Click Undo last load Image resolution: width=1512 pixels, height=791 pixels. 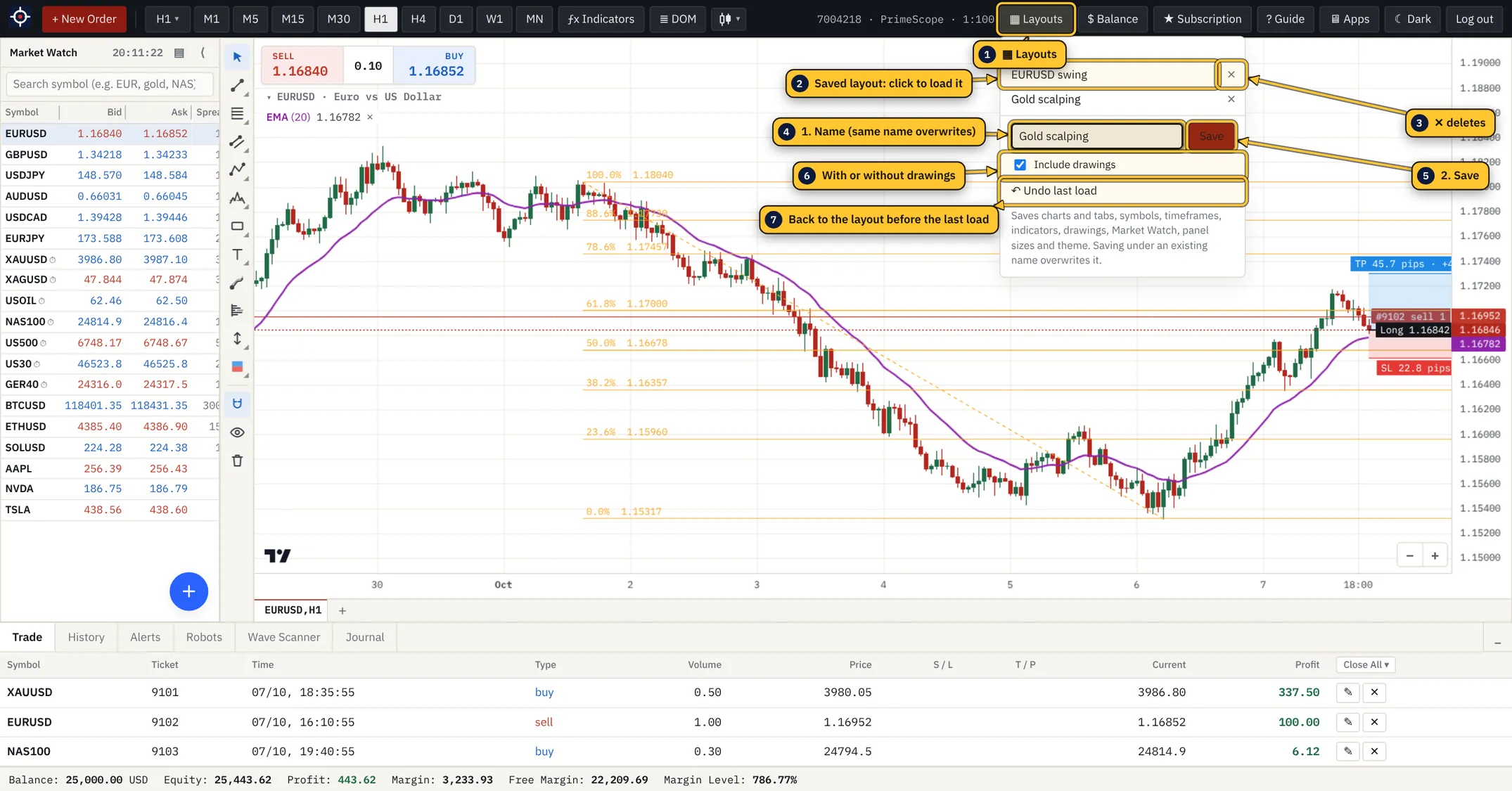coord(1122,191)
